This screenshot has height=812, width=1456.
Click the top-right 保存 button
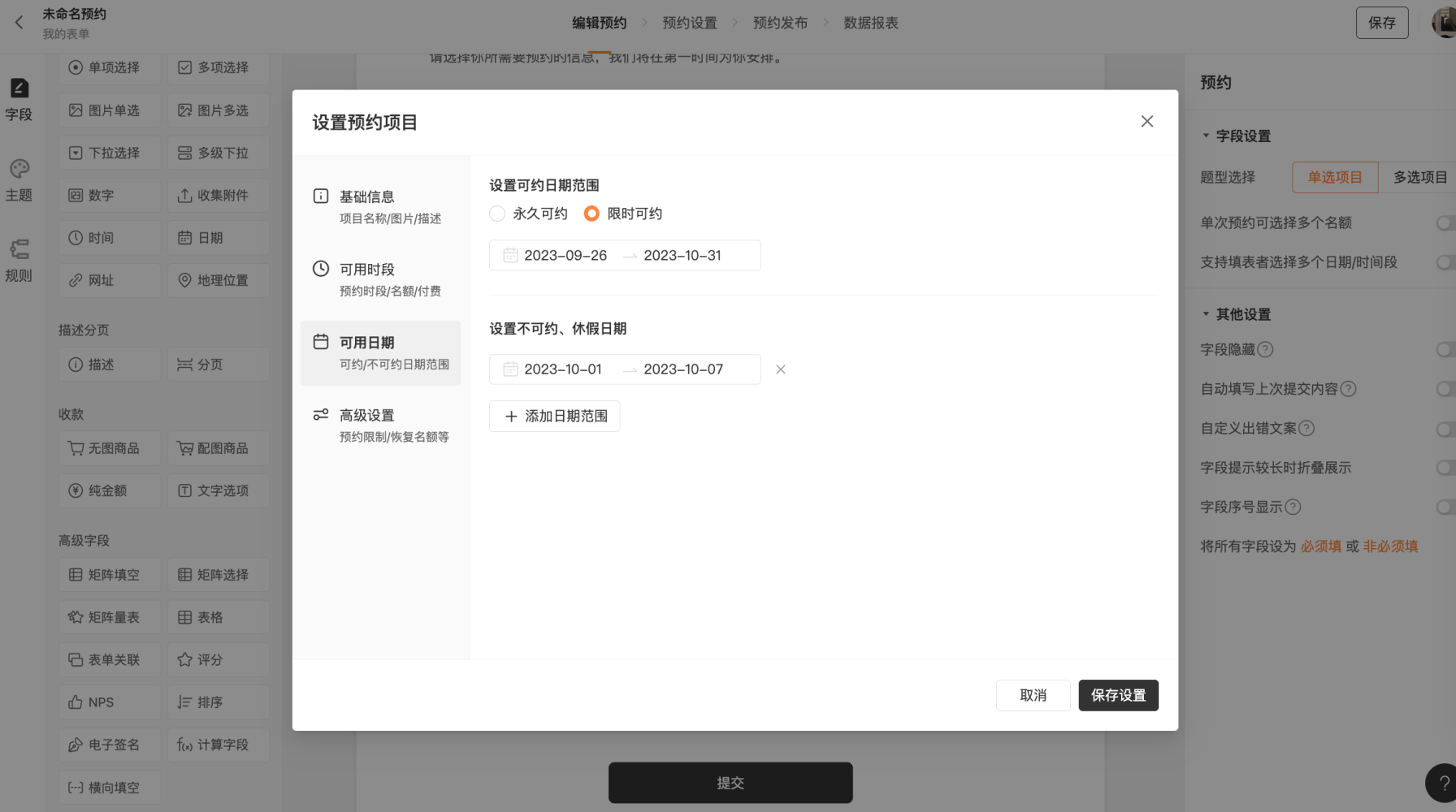click(x=1382, y=23)
